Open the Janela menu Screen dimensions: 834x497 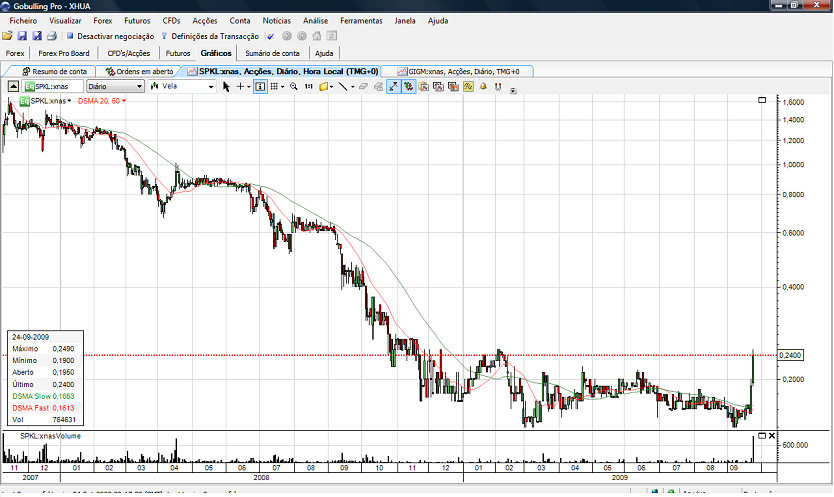tap(405, 21)
